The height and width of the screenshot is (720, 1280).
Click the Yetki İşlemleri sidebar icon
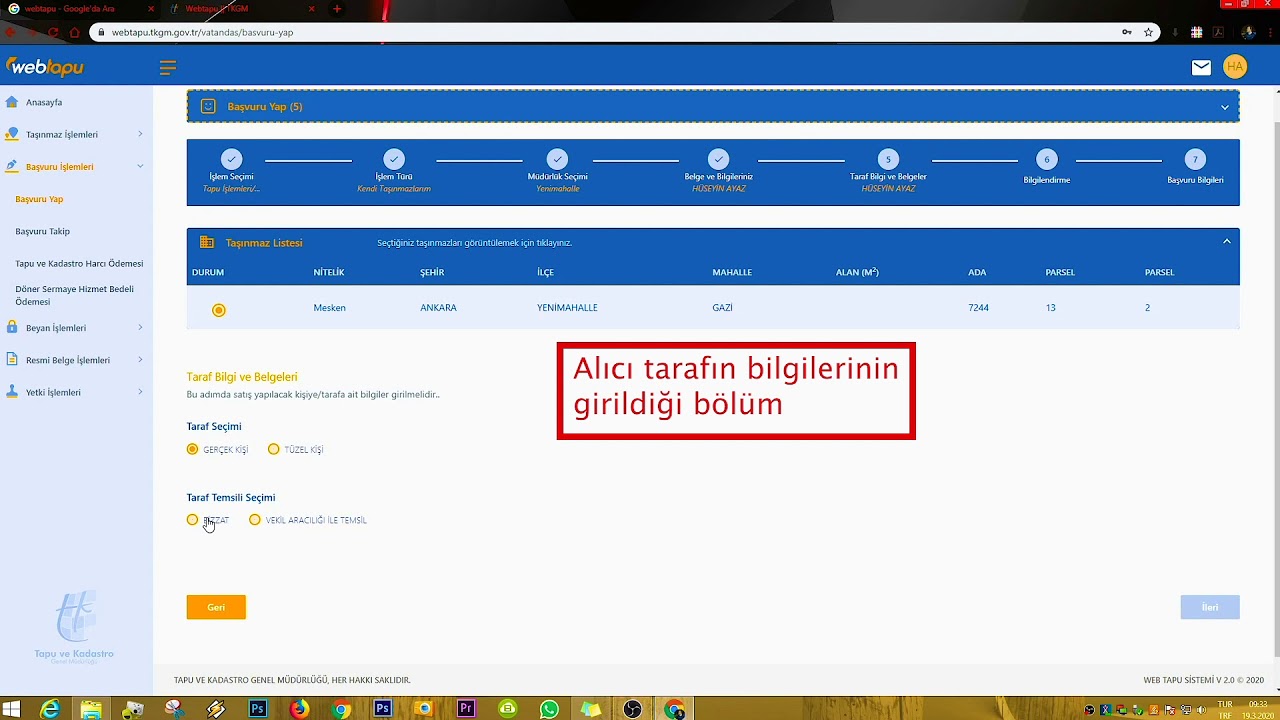(x=12, y=392)
